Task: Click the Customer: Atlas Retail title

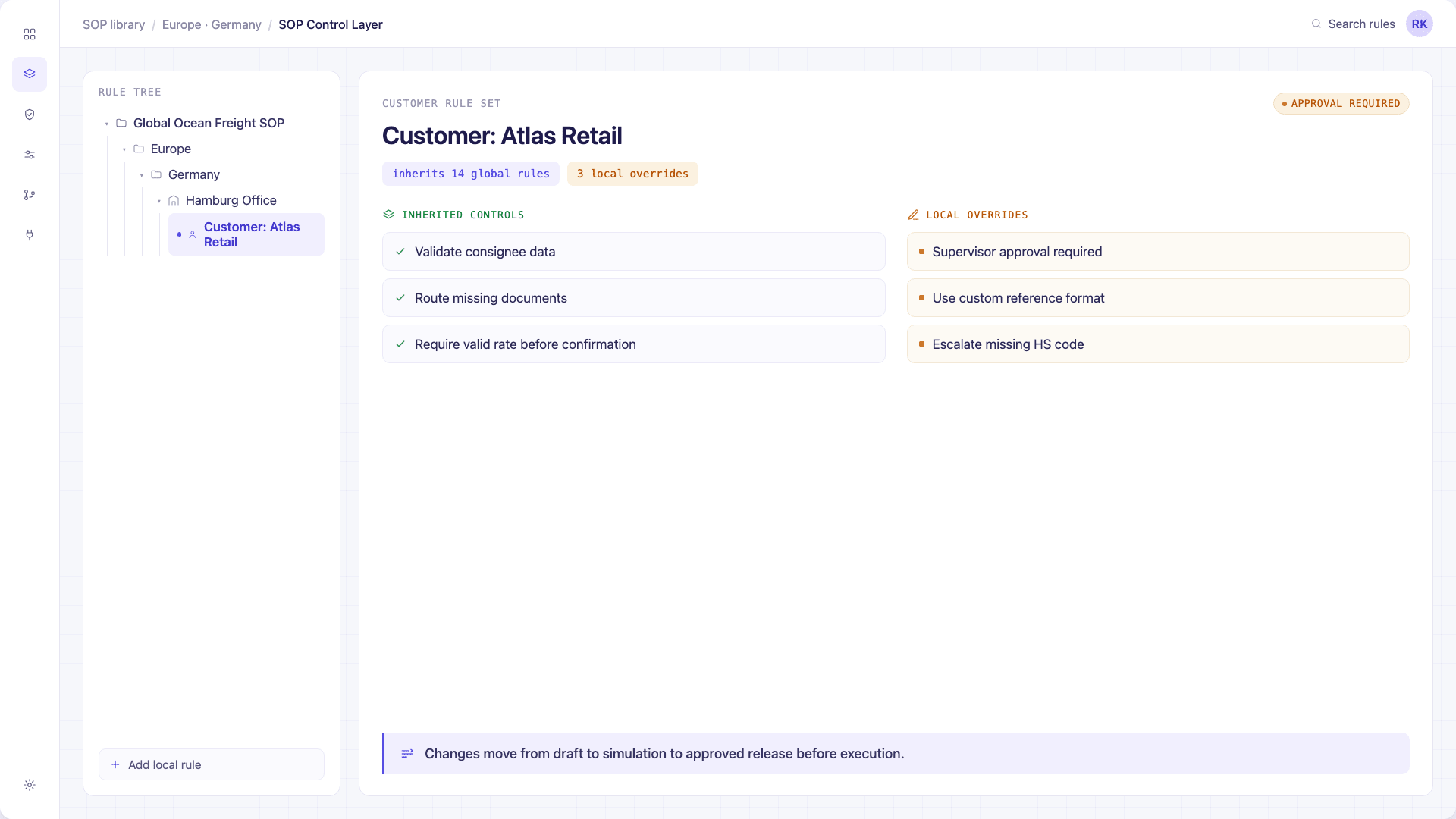Action: point(502,136)
